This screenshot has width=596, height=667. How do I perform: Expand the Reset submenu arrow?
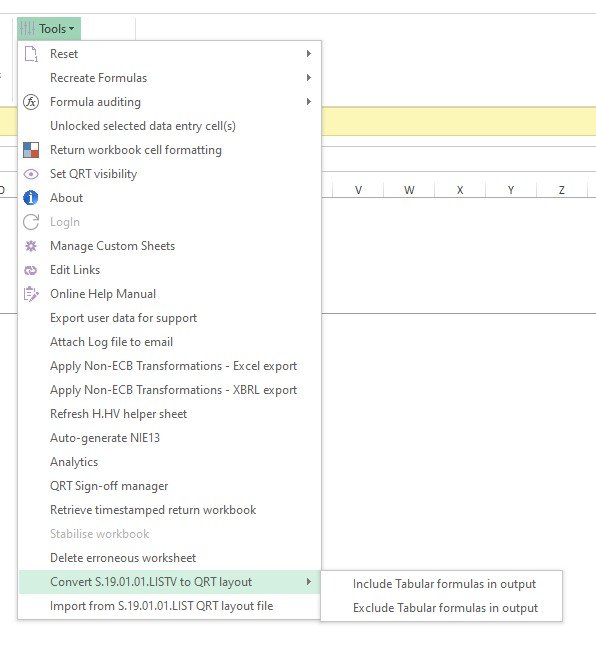[309, 54]
